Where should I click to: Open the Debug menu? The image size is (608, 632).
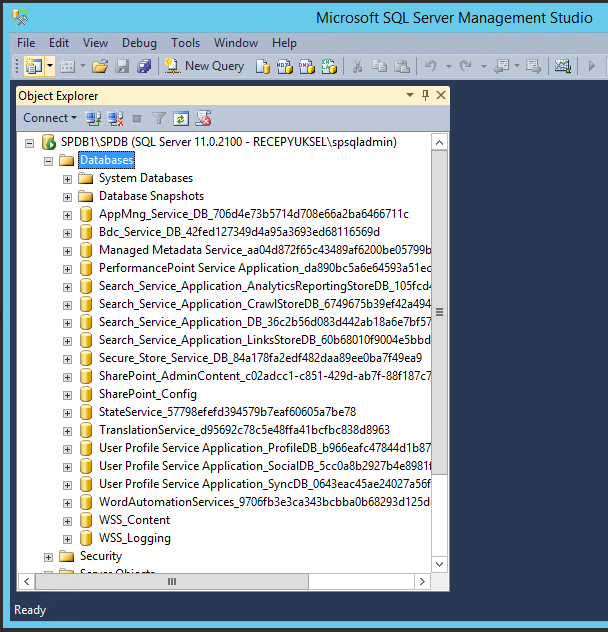[139, 43]
